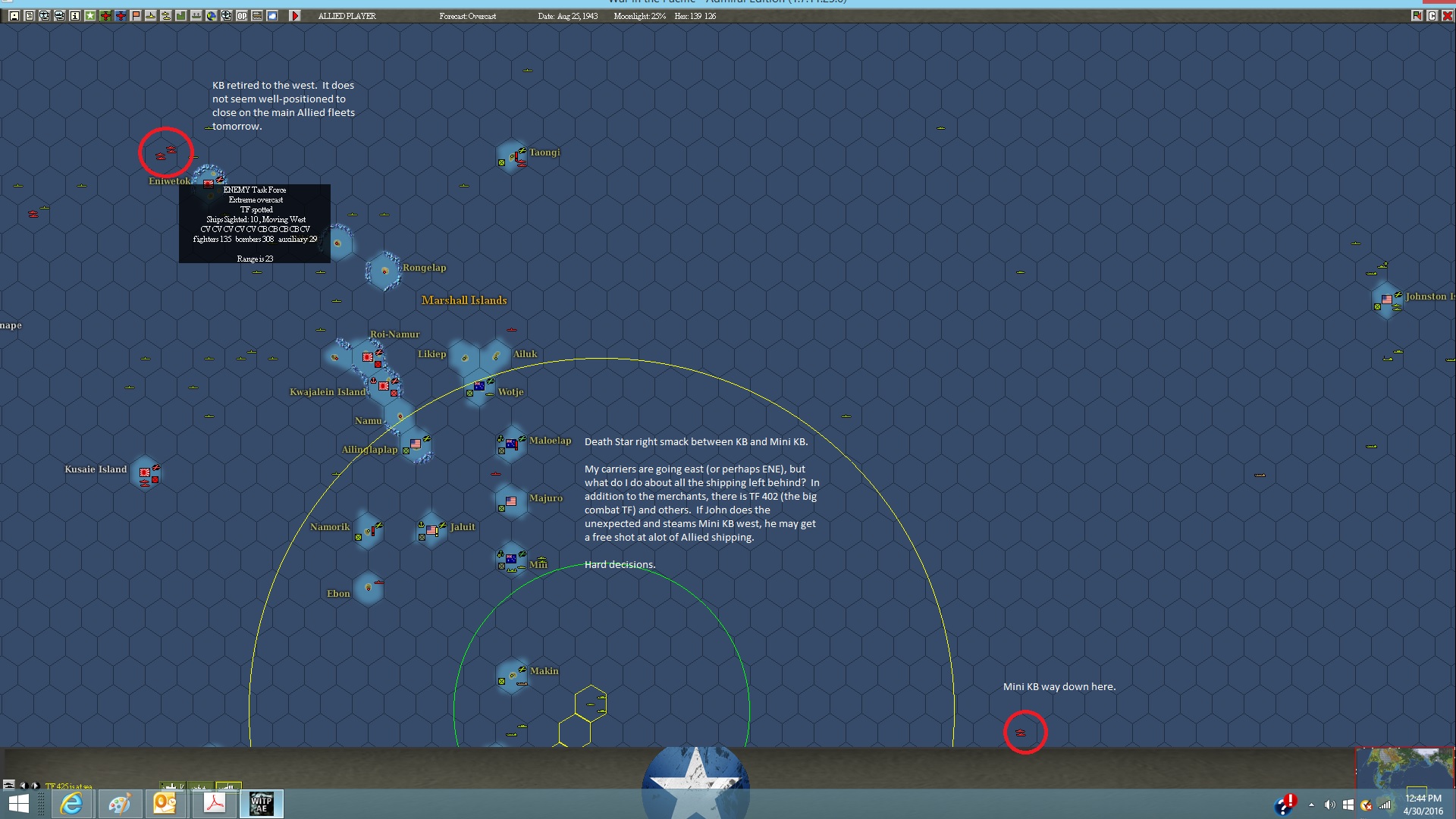Click the green star toolbar icon

(90, 16)
